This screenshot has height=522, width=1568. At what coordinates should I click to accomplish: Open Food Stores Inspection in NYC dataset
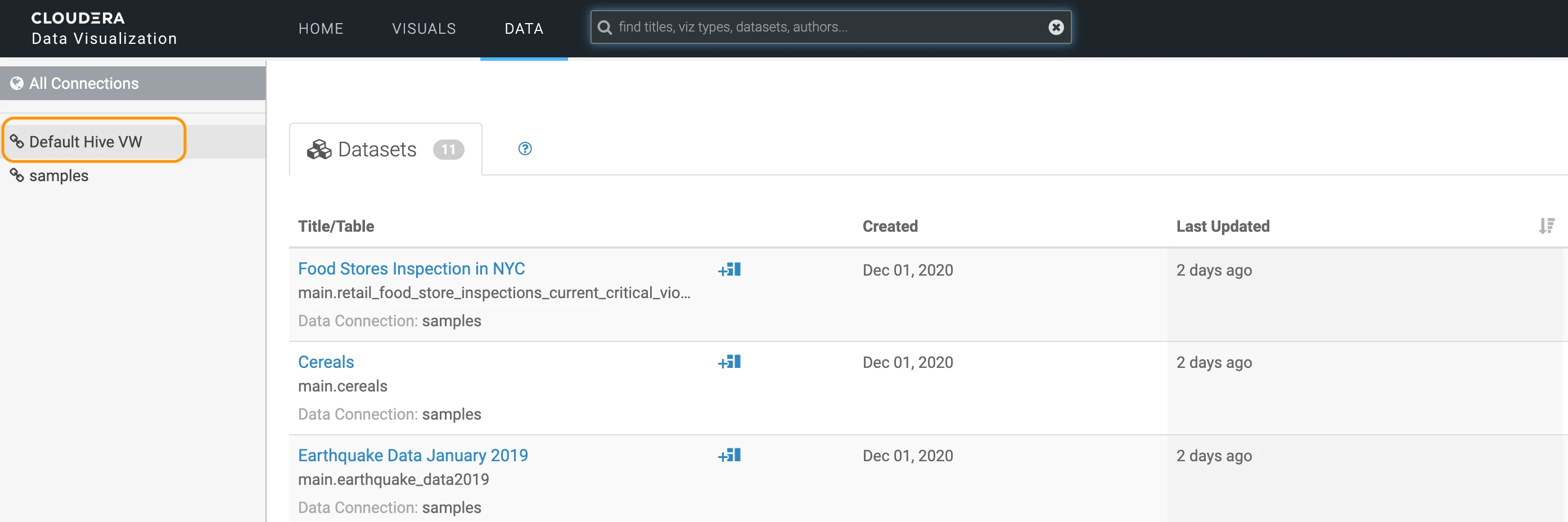[412, 269]
